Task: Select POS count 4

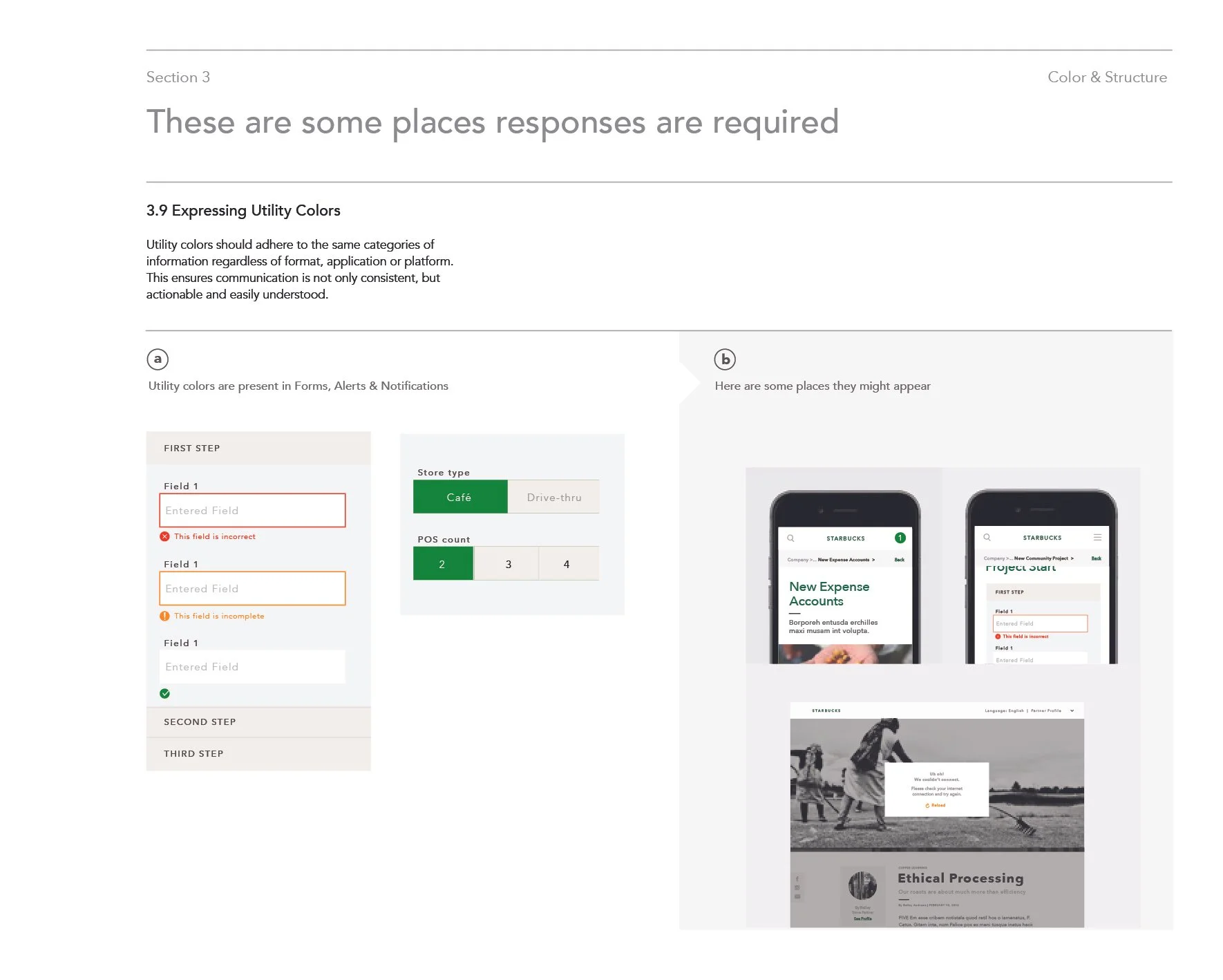Action: (x=567, y=564)
